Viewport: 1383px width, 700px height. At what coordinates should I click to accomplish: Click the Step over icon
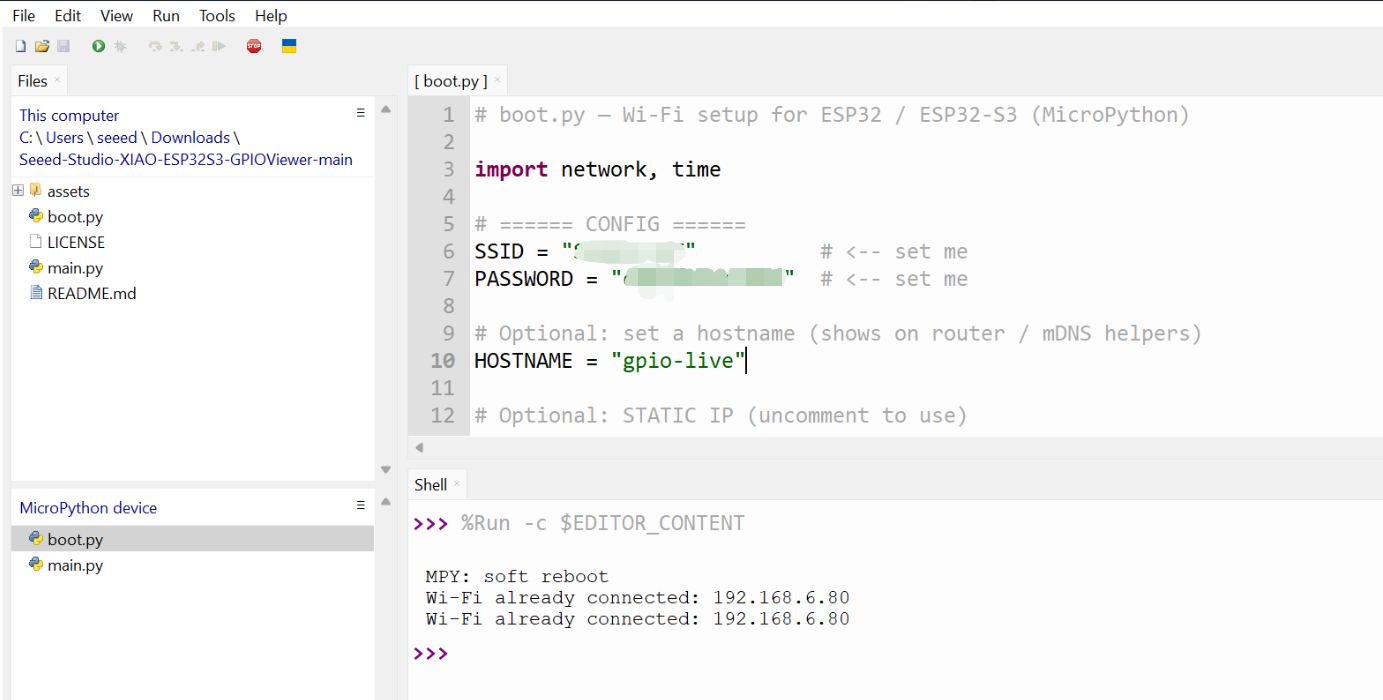(155, 46)
